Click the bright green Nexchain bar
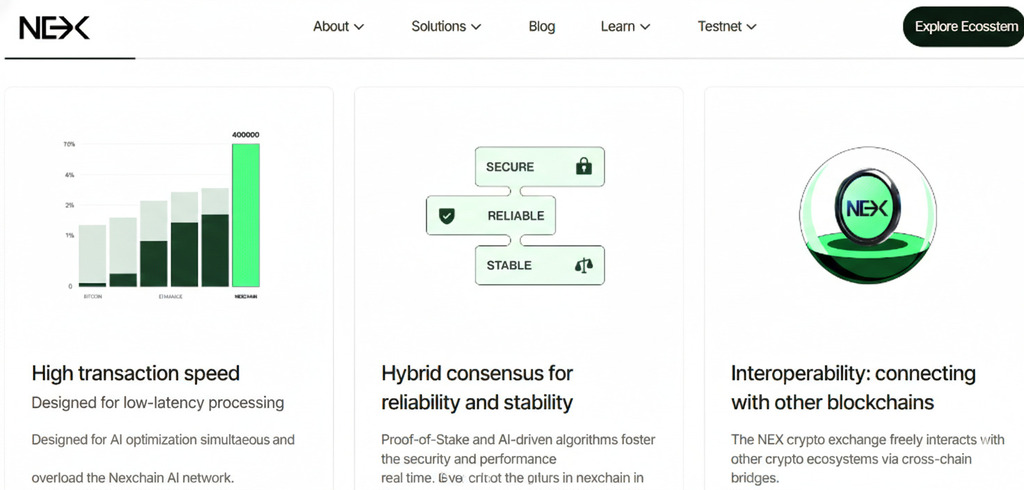 pos(245,214)
